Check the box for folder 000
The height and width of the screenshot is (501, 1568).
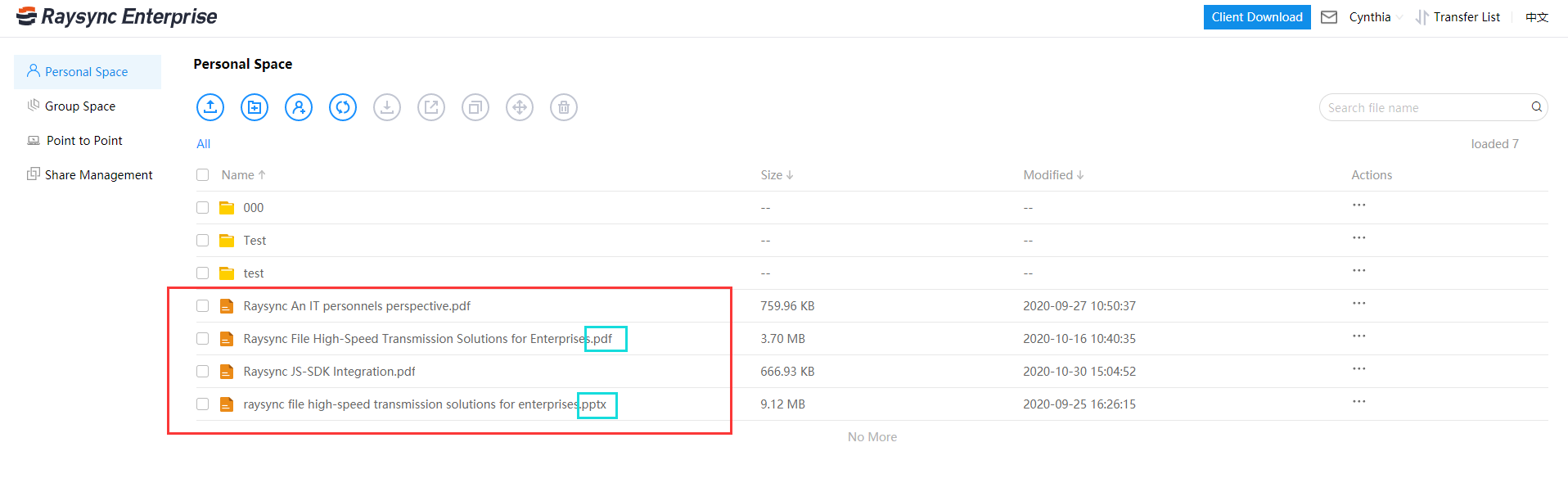(x=202, y=208)
